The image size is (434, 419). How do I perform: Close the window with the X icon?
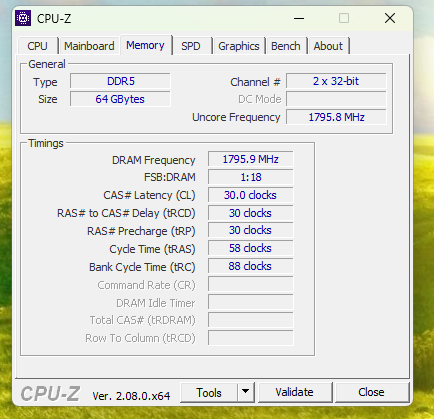[390, 18]
